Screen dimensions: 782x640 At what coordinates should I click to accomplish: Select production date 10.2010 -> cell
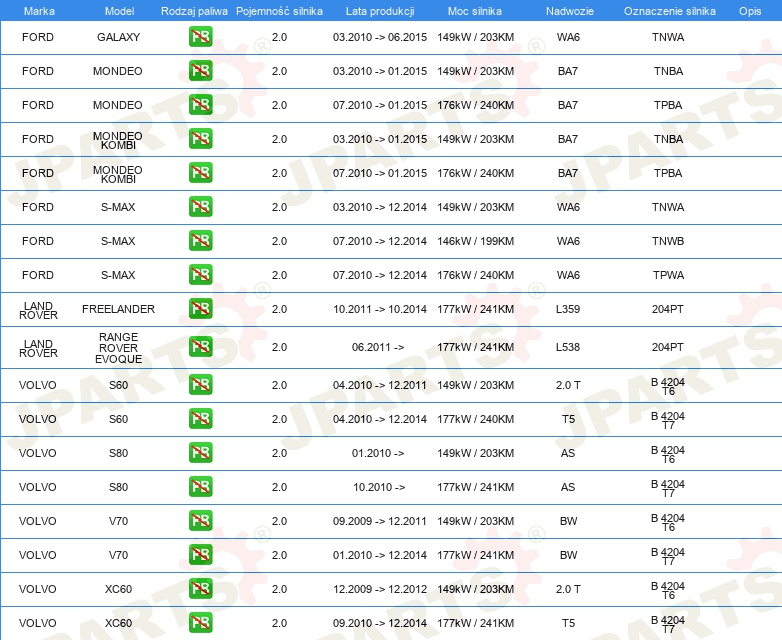[x=379, y=487]
